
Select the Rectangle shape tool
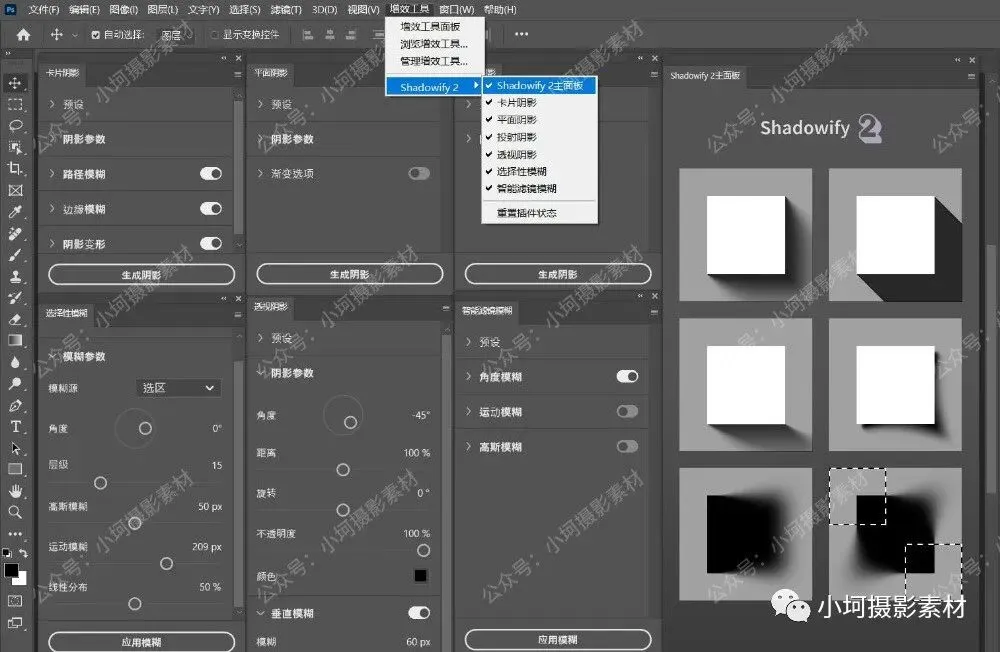click(x=15, y=470)
